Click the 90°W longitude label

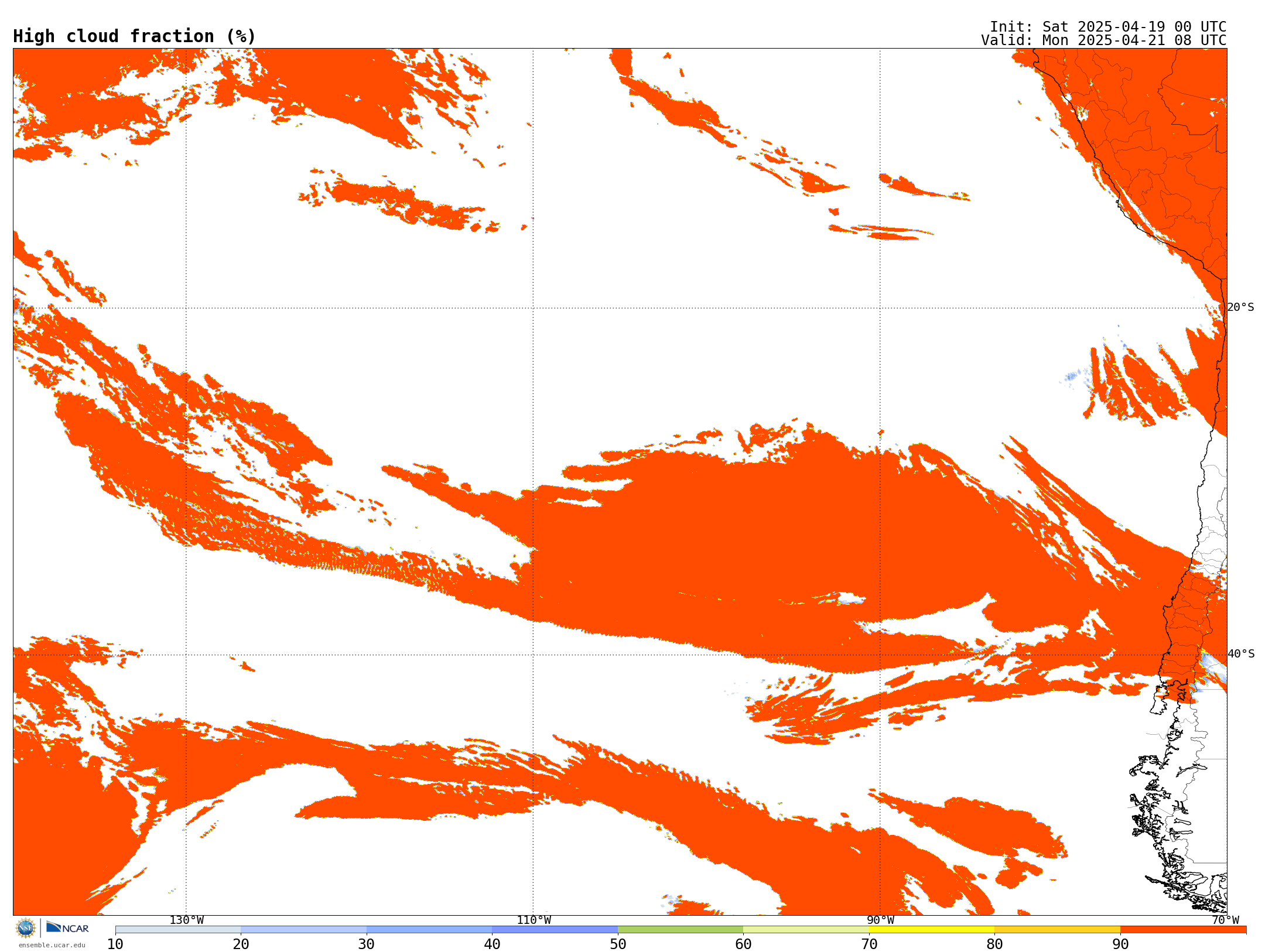(880, 920)
